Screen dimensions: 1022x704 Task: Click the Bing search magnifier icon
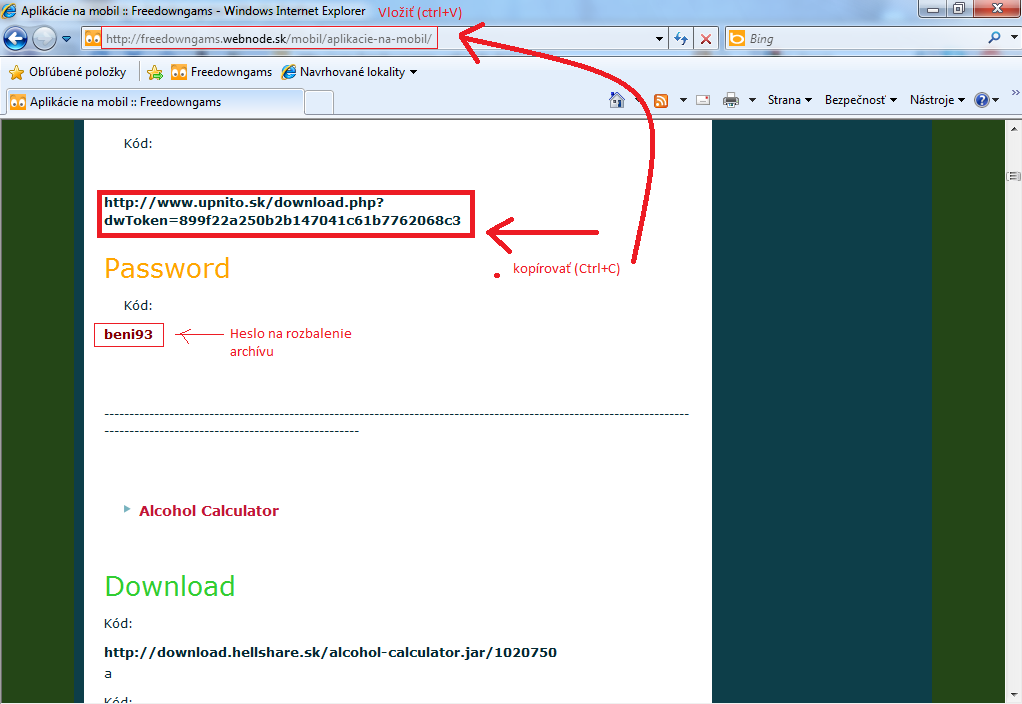(994, 38)
